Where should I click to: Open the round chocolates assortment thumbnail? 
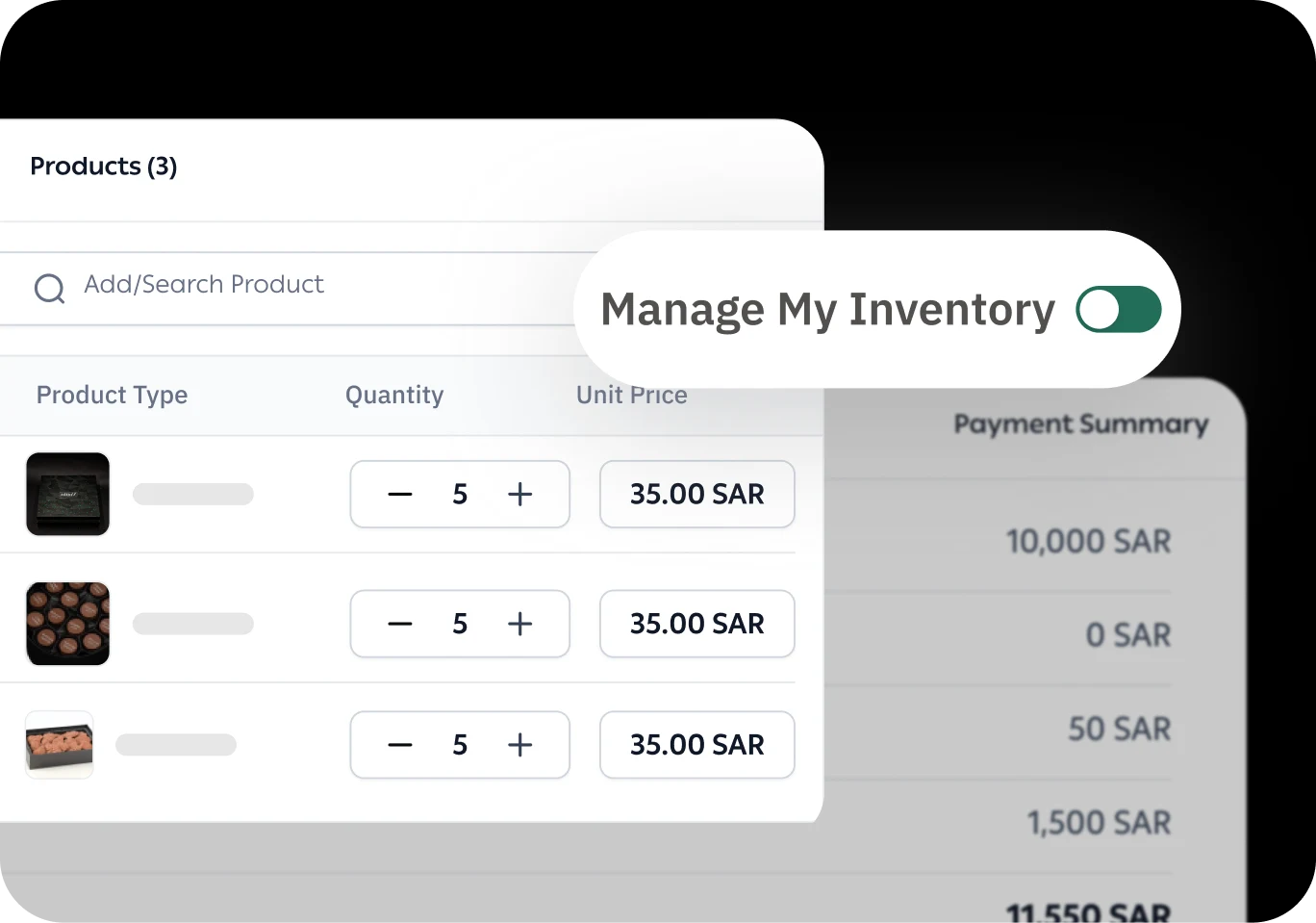[x=67, y=624]
